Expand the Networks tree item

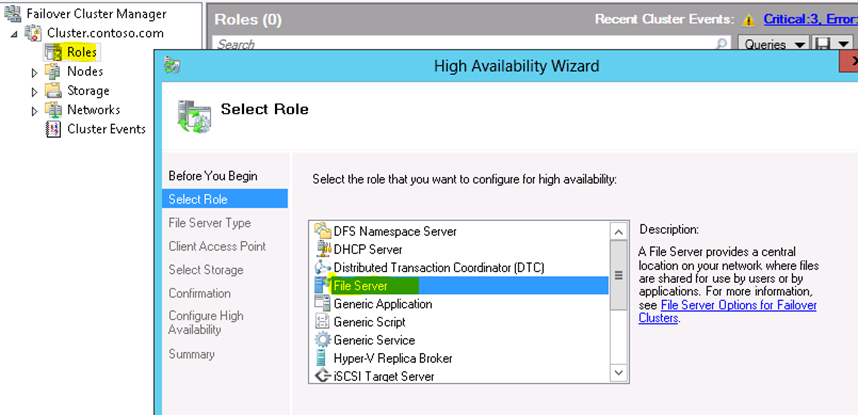coord(34,111)
